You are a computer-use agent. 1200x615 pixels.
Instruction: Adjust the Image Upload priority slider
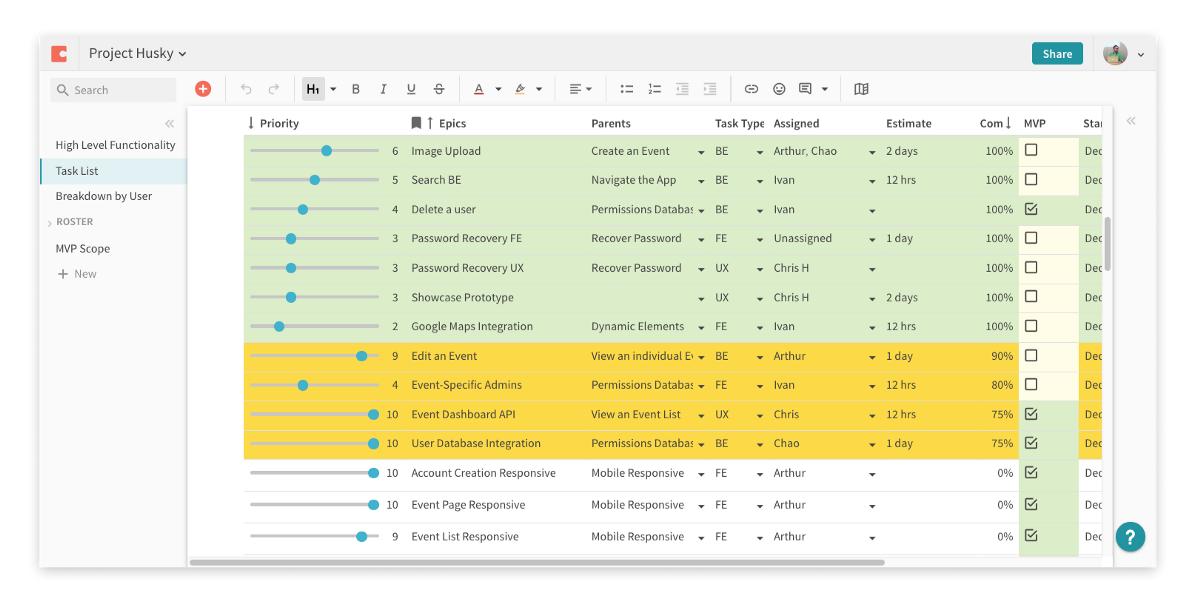click(326, 151)
